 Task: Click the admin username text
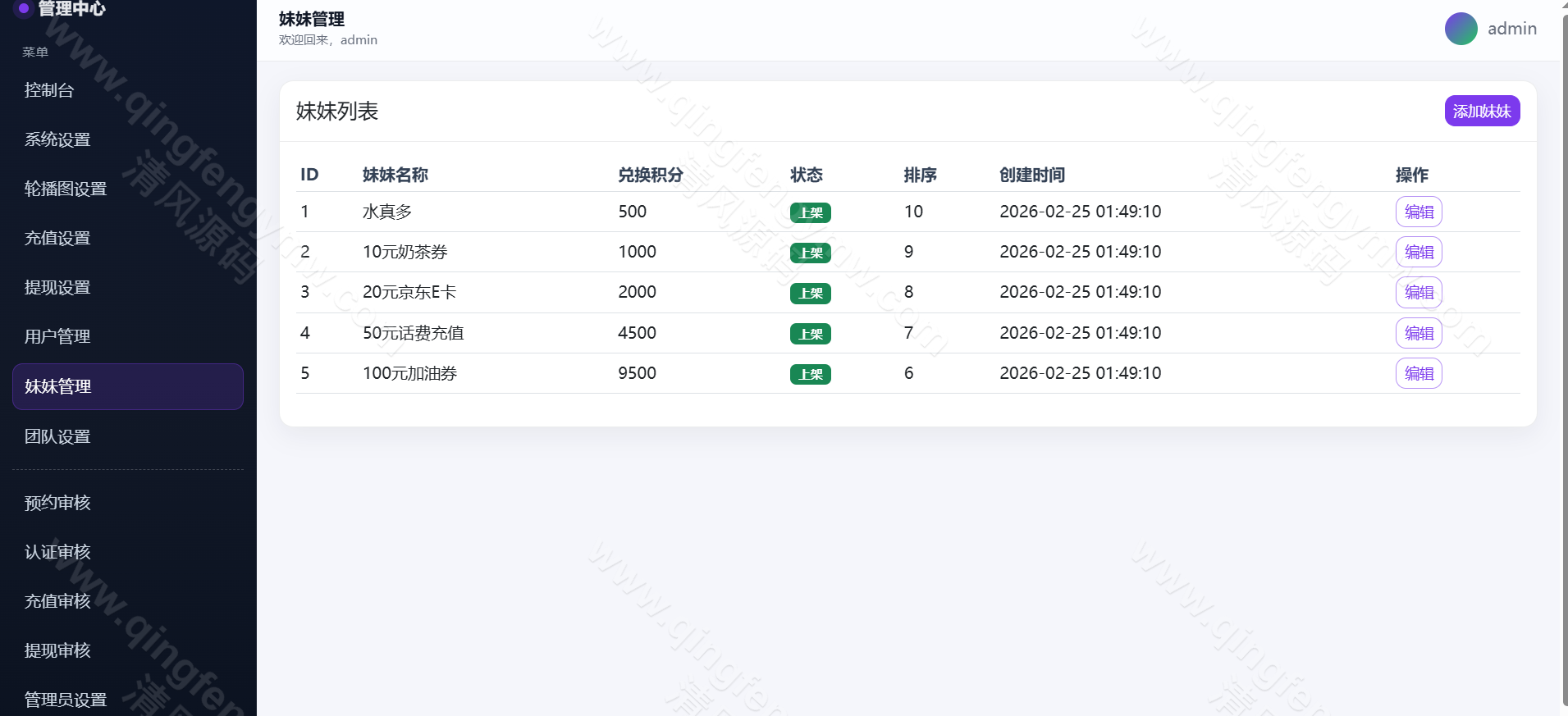(1512, 29)
